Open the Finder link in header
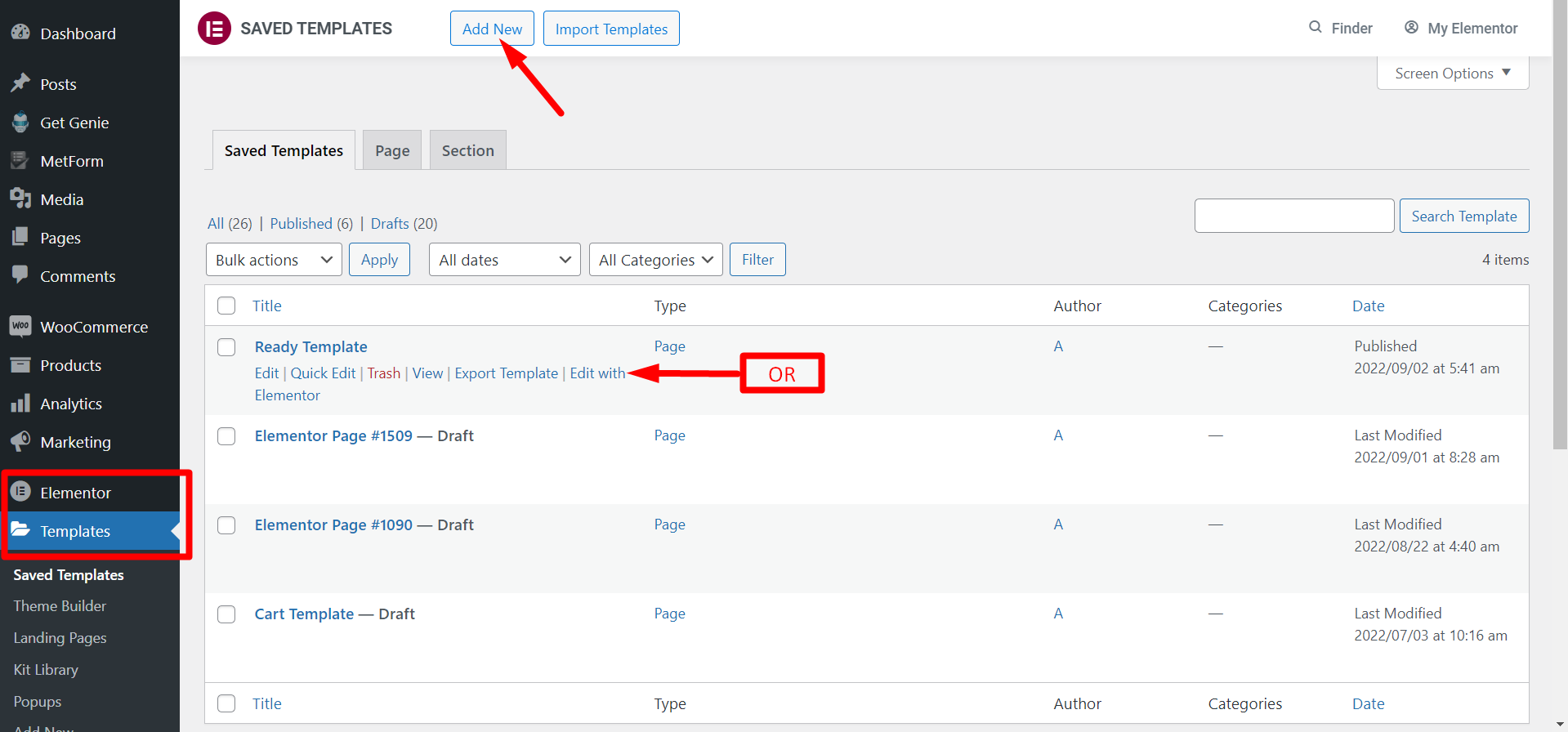 point(1341,28)
